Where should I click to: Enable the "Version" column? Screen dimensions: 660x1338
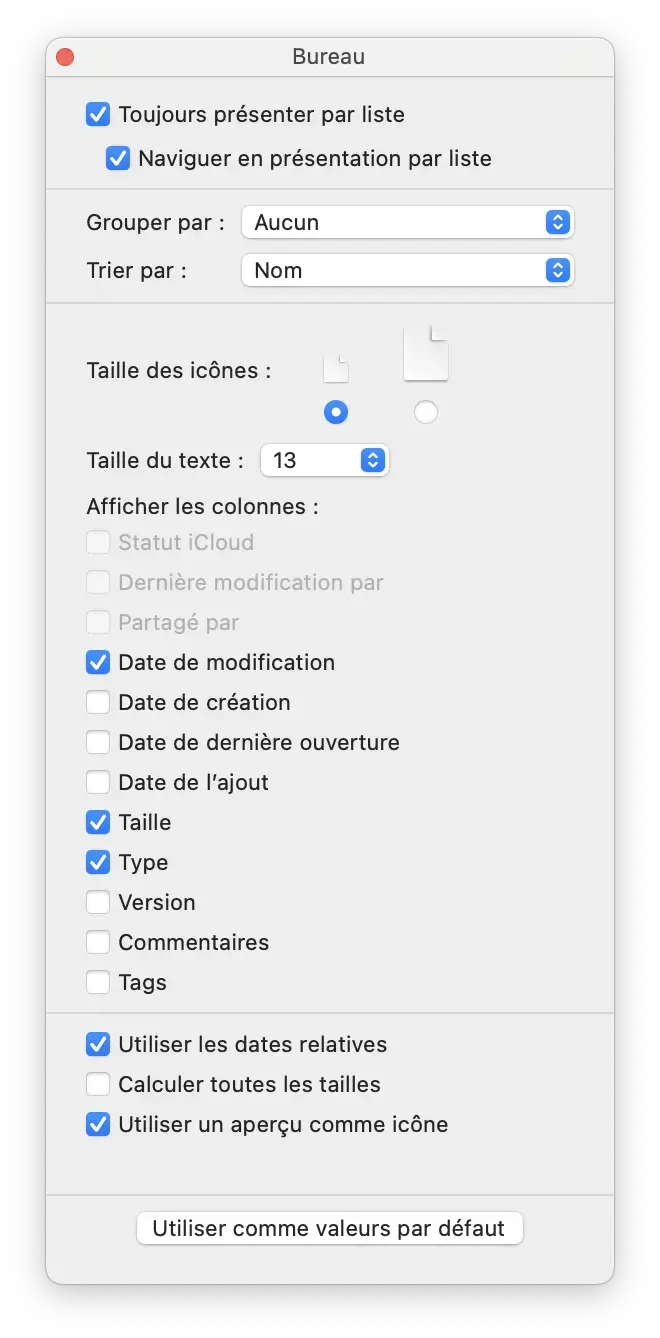[98, 902]
